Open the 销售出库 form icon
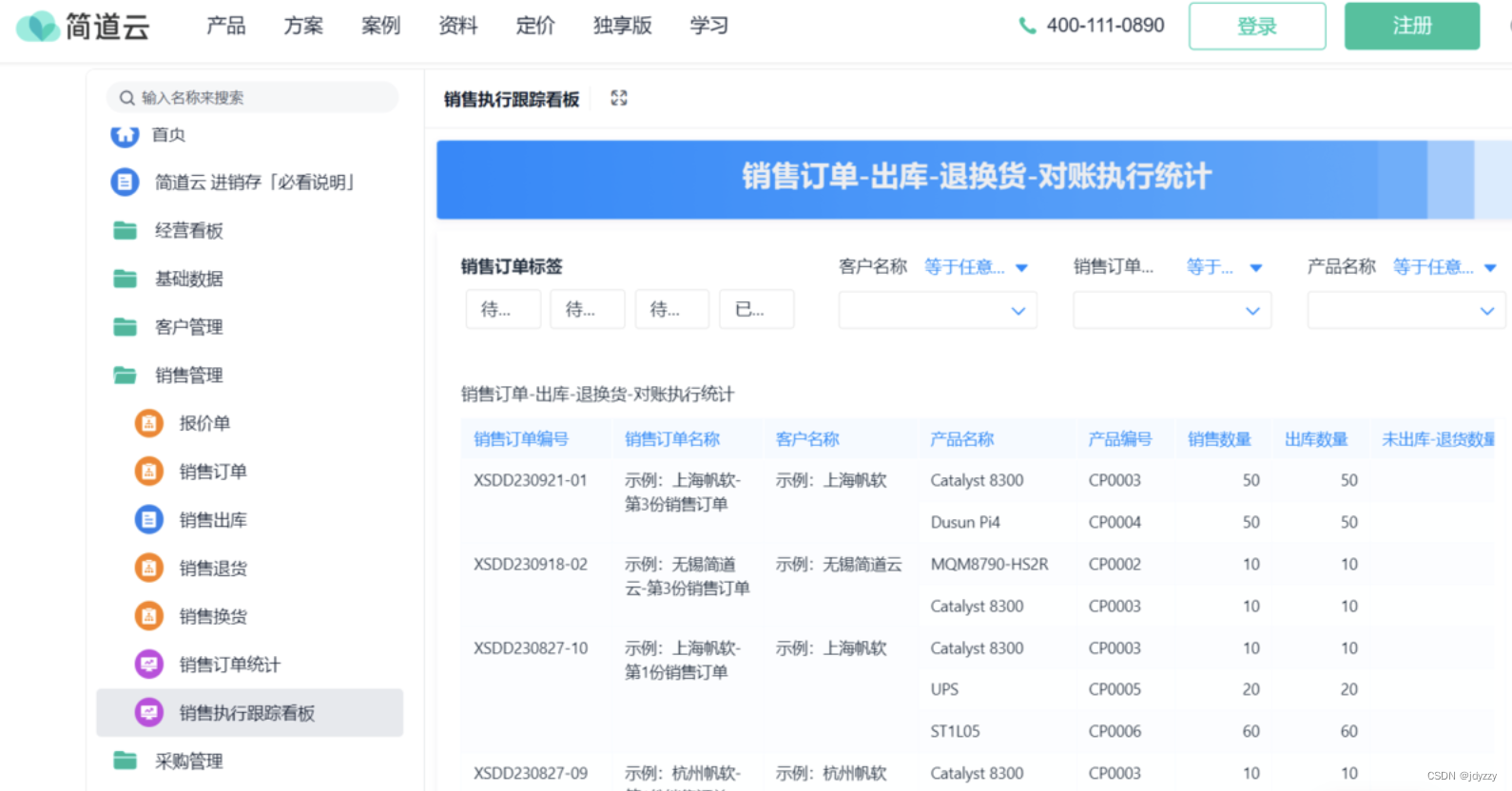 tap(148, 520)
